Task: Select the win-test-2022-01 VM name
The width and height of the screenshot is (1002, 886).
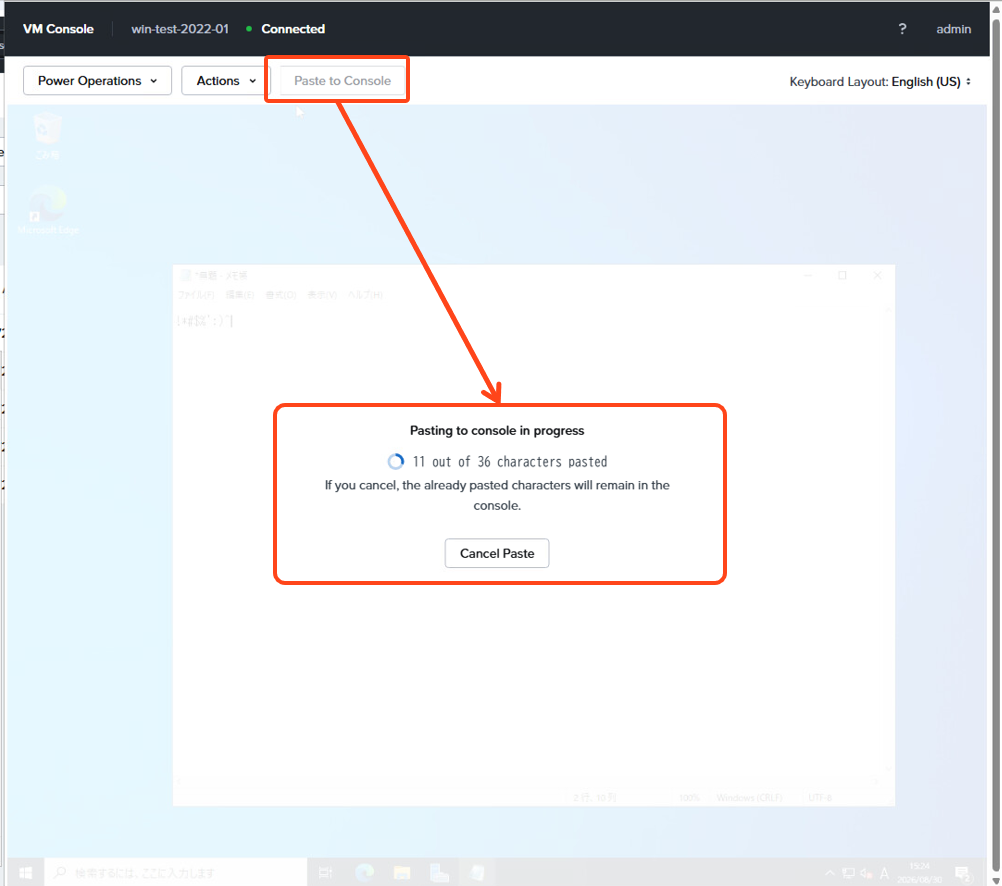Action: (180, 29)
